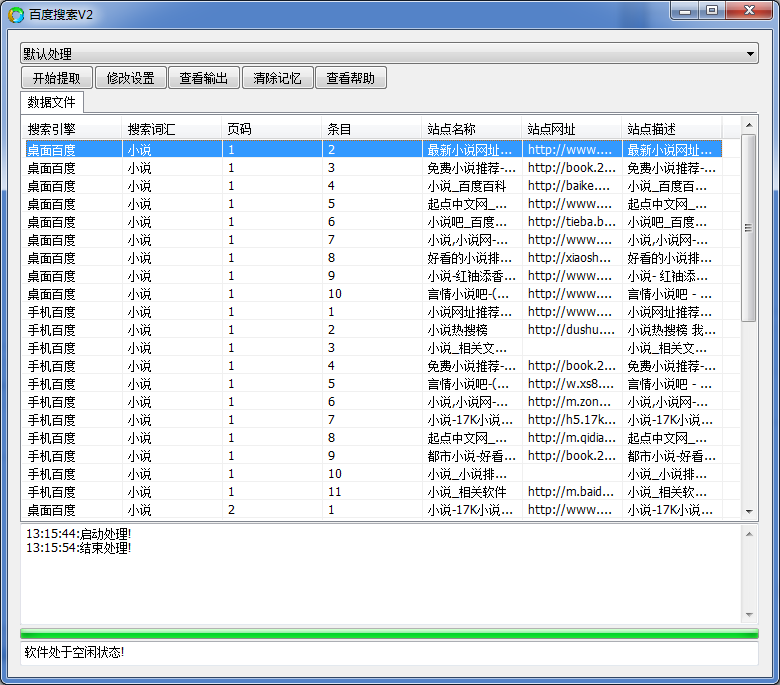Click the 开始提取 button
This screenshot has width=780, height=685.
[x=57, y=78]
